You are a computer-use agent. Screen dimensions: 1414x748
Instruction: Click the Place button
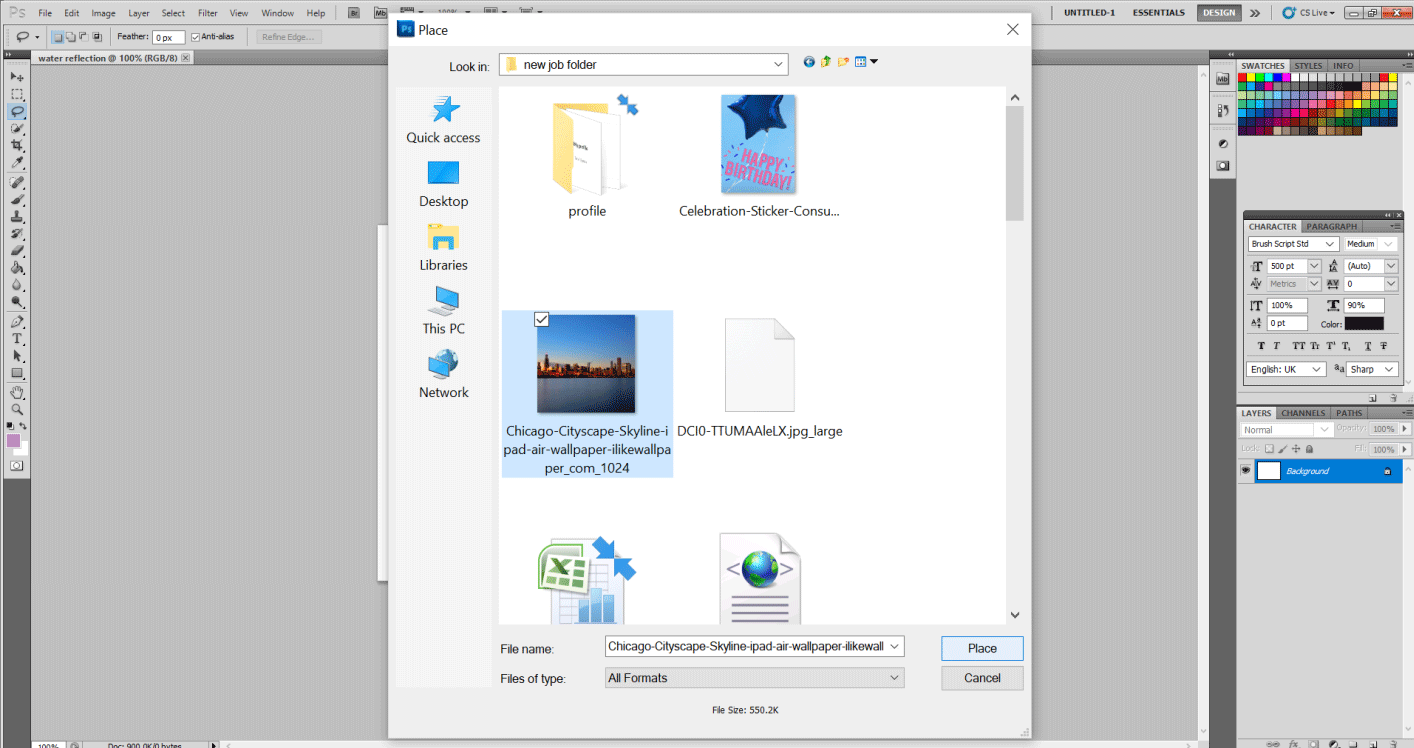click(982, 648)
